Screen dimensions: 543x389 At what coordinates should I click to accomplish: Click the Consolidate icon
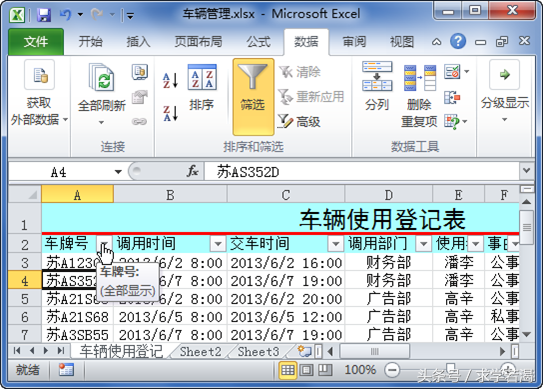[452, 97]
